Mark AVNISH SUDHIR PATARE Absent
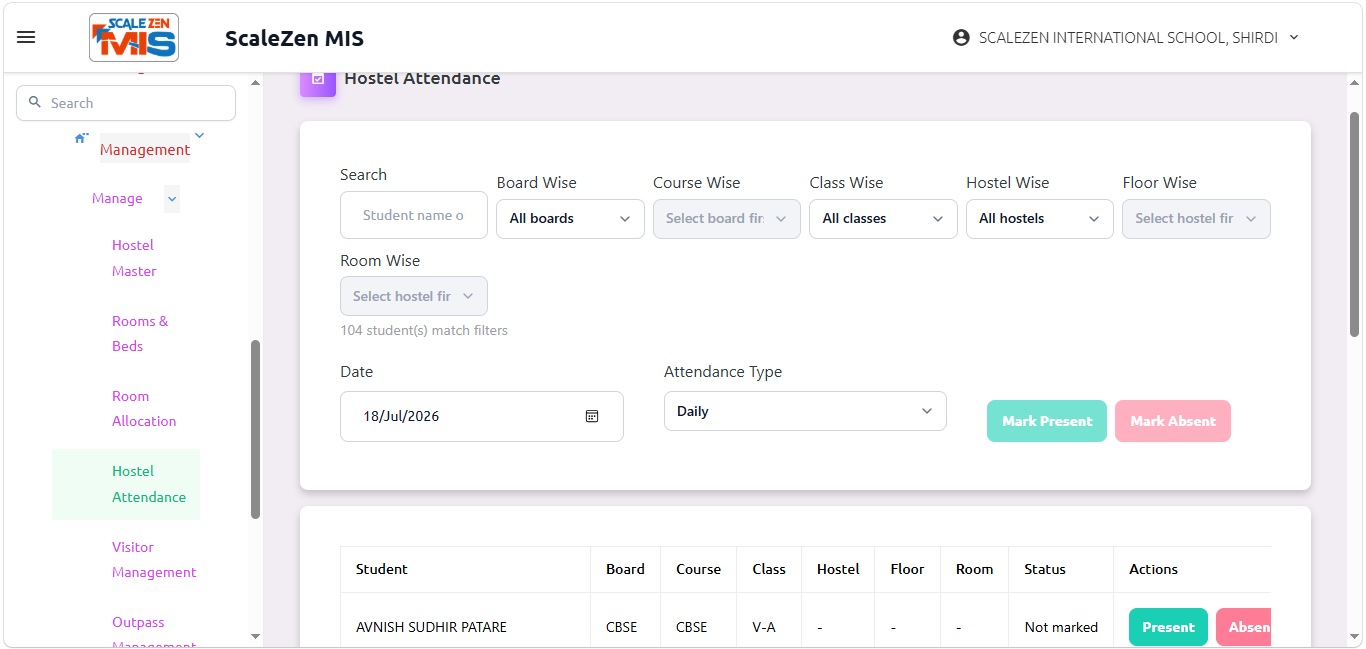This screenshot has height=649, width=1366. tap(1244, 627)
